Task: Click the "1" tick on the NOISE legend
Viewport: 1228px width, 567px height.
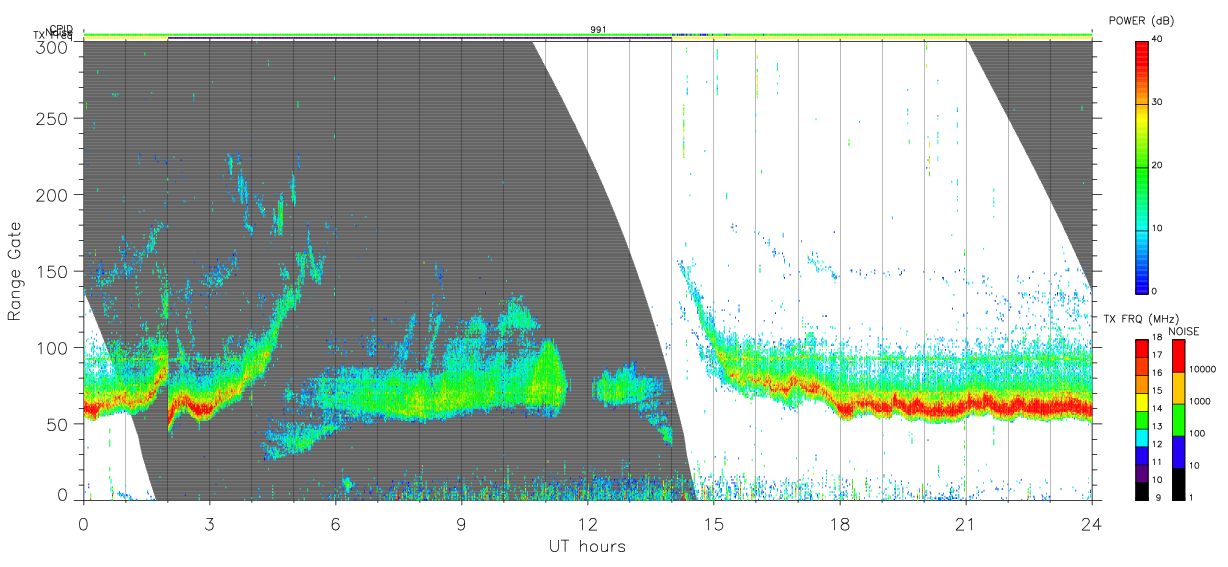Action: (1190, 497)
